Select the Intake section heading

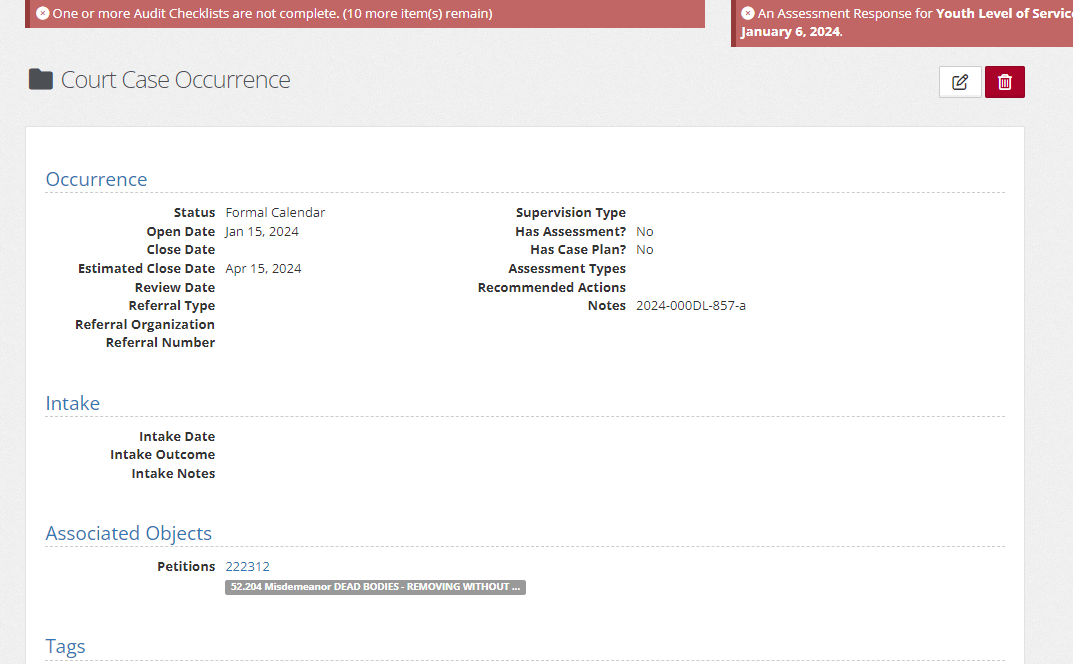coord(73,403)
